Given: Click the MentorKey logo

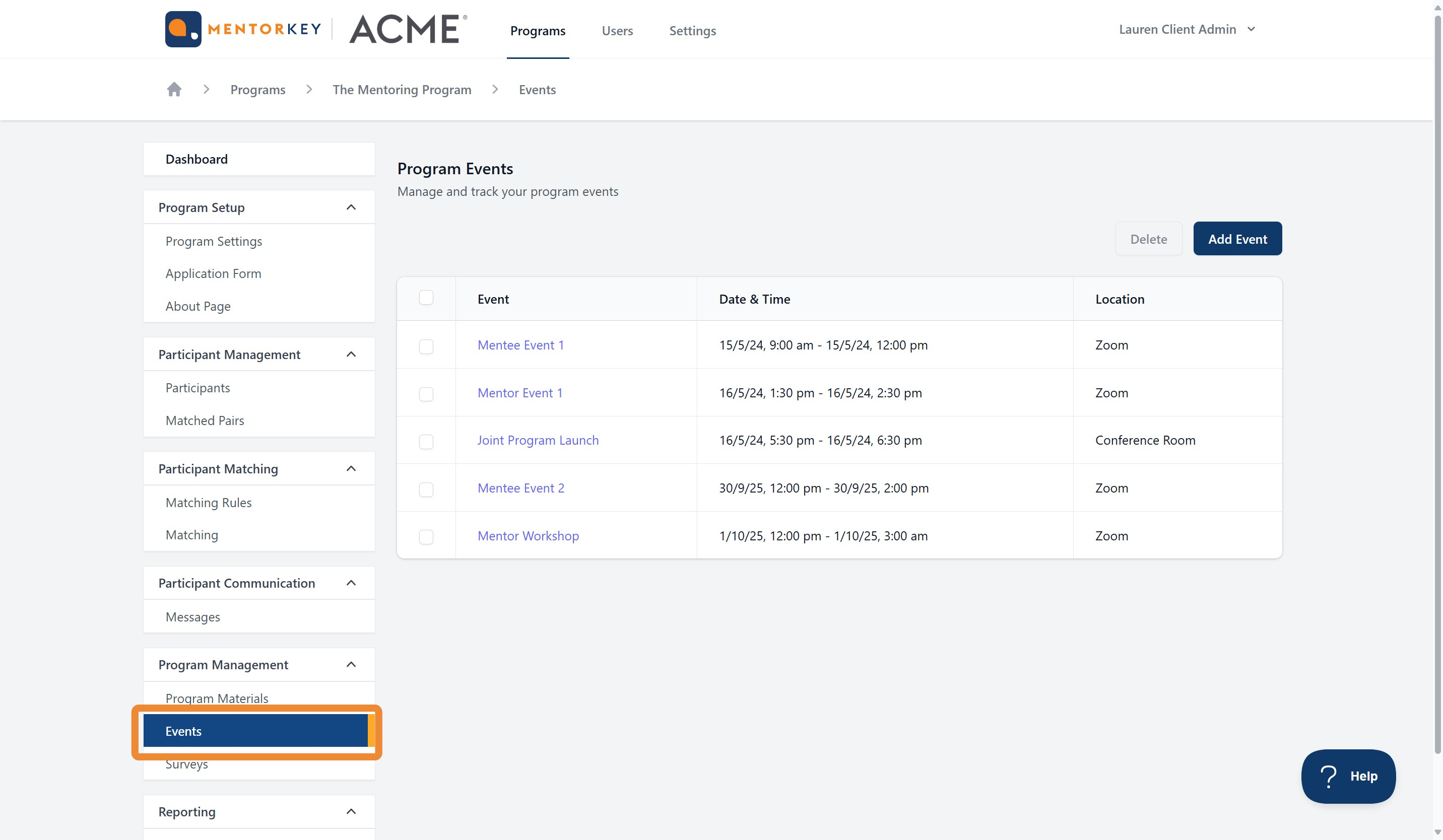Looking at the screenshot, I should [x=242, y=29].
